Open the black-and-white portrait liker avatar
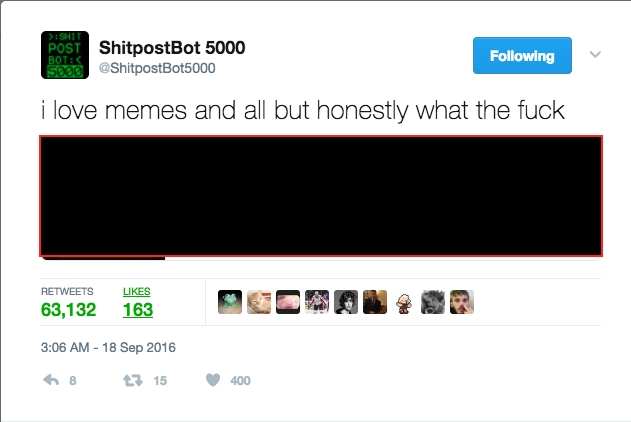 tap(346, 302)
